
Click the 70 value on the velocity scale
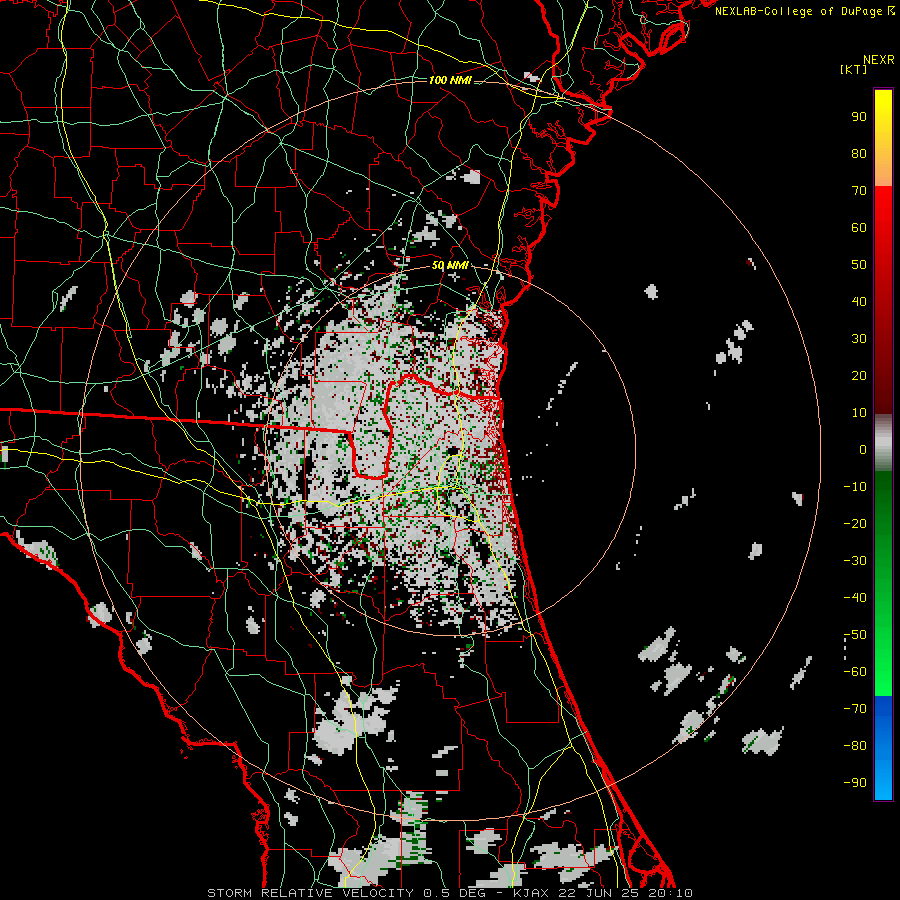(x=859, y=191)
